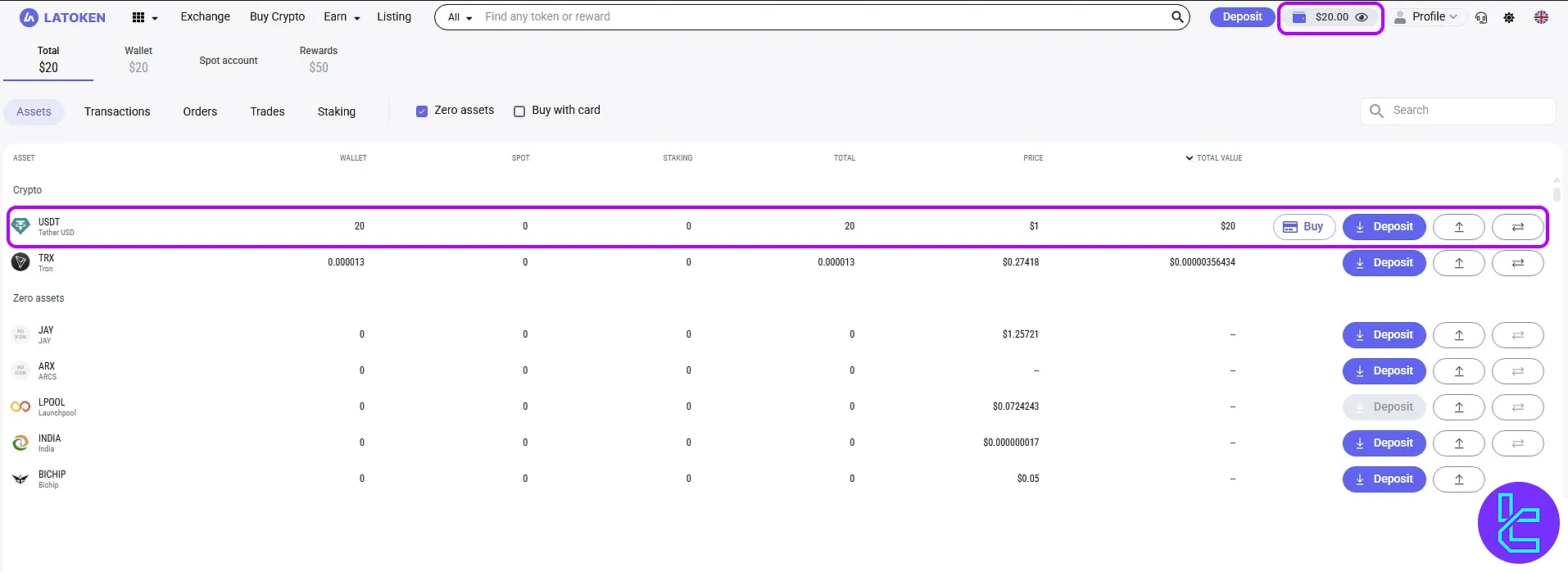This screenshot has height=572, width=1568.
Task: Withdraw ARX using the upload arrow
Action: pyautogui.click(x=1458, y=371)
